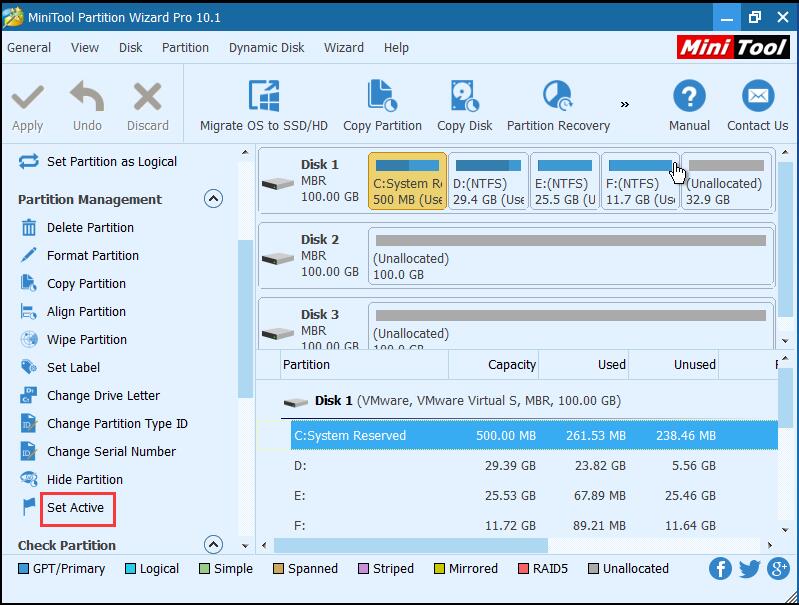Viewport: 799px width, 605px height.
Task: Click the Undo arrow icon
Action: click(87, 96)
